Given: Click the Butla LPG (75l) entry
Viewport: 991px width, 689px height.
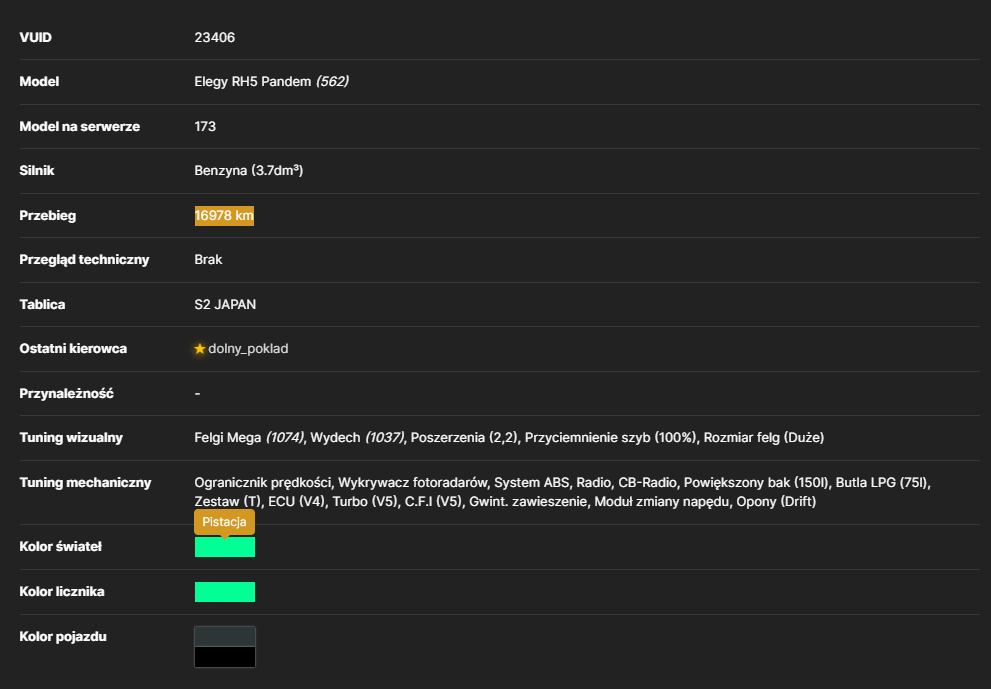Looking at the screenshot, I should click(882, 483).
